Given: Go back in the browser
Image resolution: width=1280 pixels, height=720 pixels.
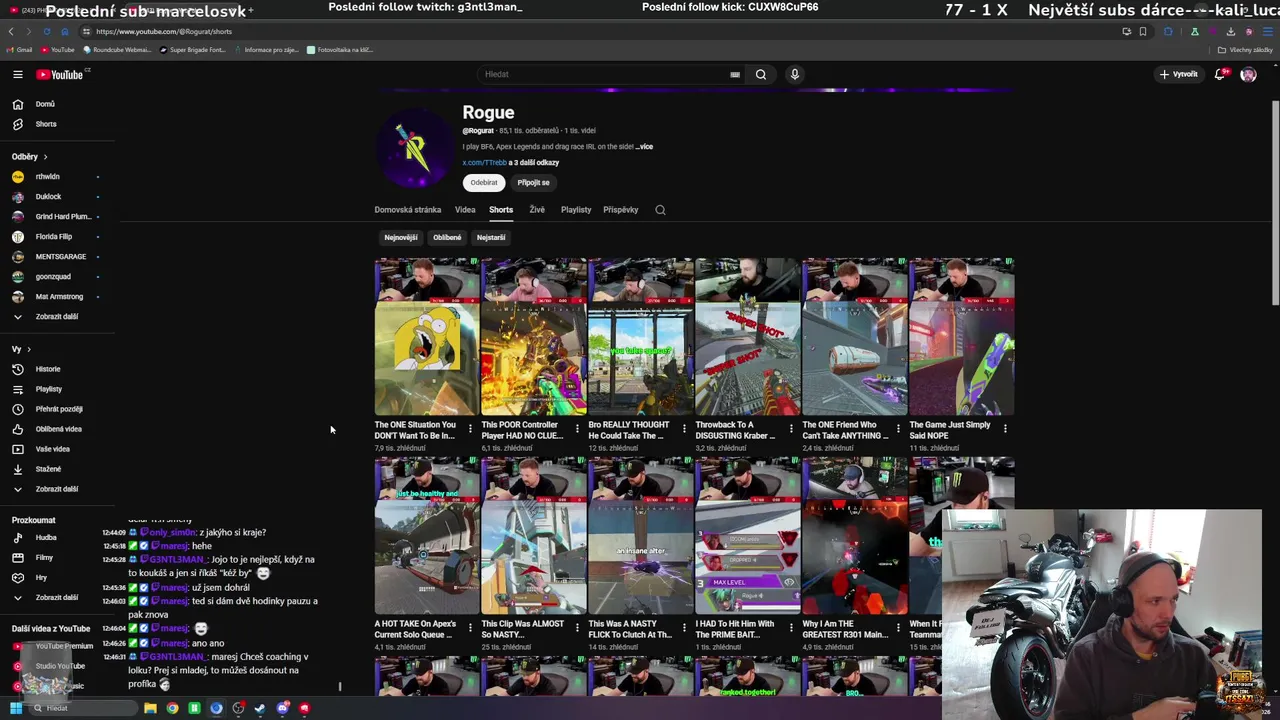Looking at the screenshot, I should pos(11,31).
